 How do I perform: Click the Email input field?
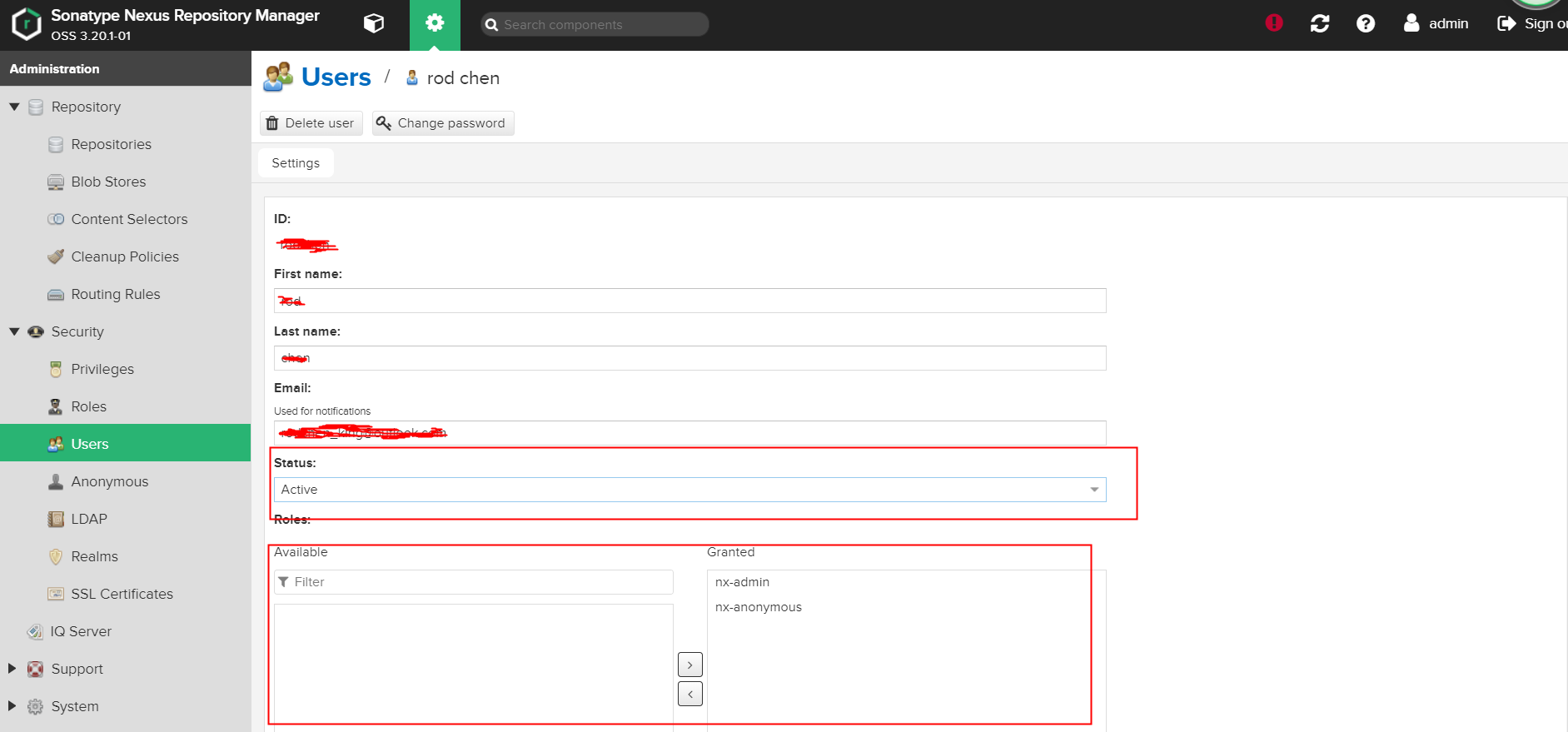pyautogui.click(x=689, y=433)
